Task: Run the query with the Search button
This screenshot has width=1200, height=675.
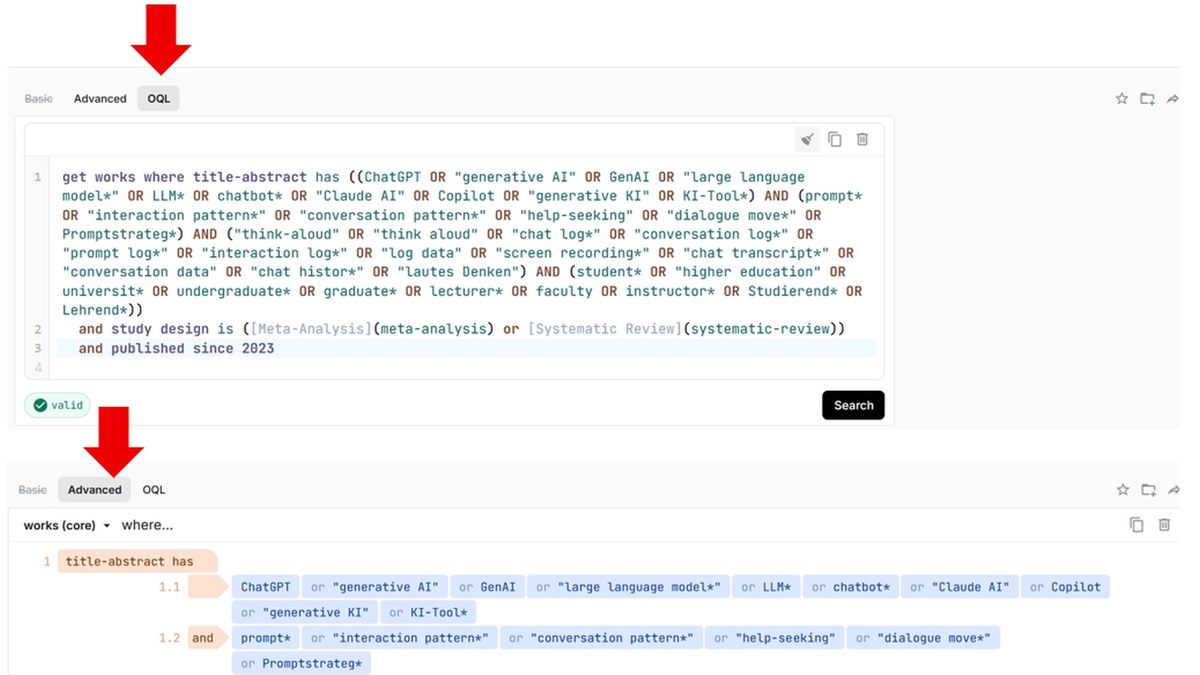Action: coord(853,405)
